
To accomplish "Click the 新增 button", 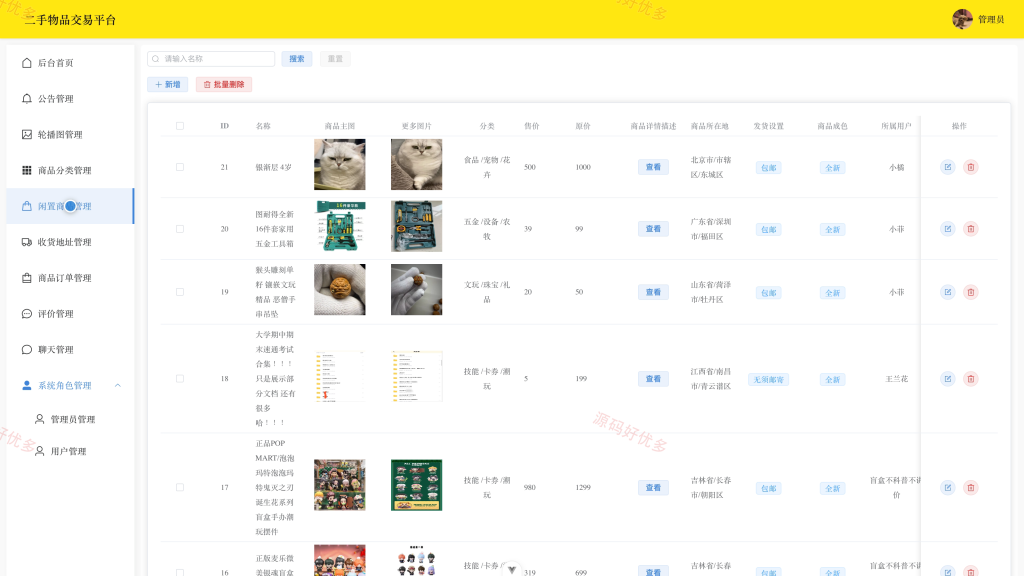I will click(168, 85).
